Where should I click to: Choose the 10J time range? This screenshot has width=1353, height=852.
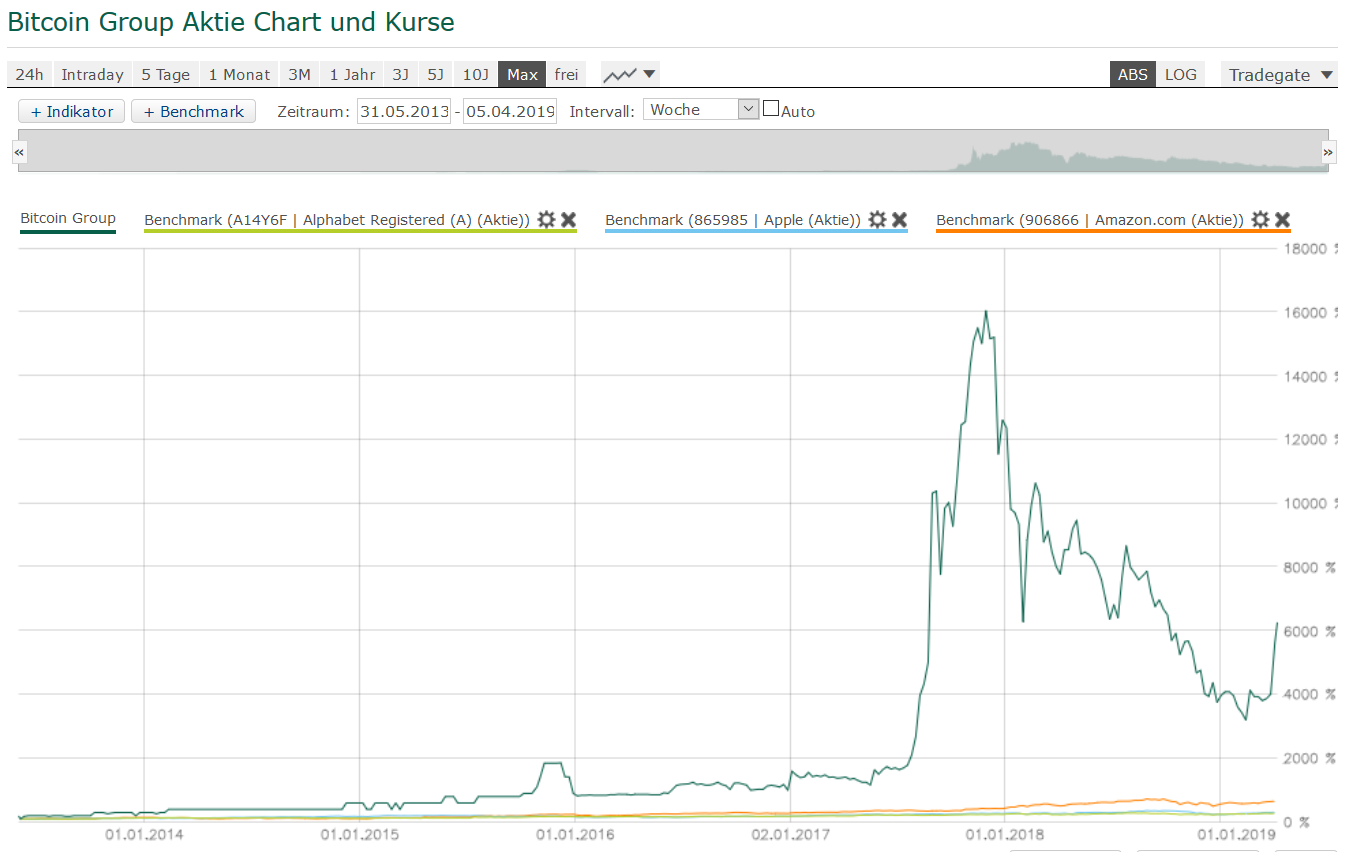tap(475, 74)
